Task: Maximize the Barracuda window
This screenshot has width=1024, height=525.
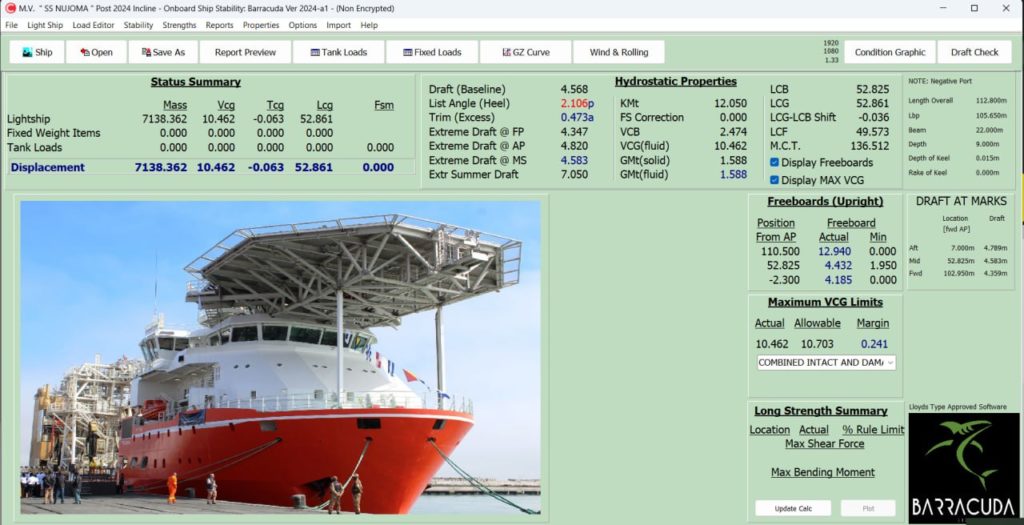Action: coord(974,8)
